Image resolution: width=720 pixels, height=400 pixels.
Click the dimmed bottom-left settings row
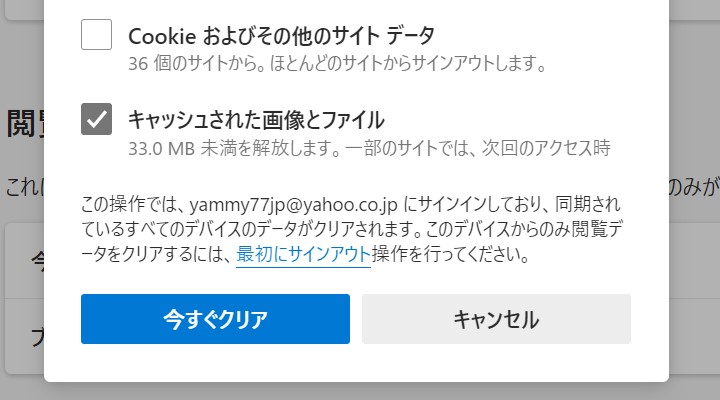[x=24, y=337]
